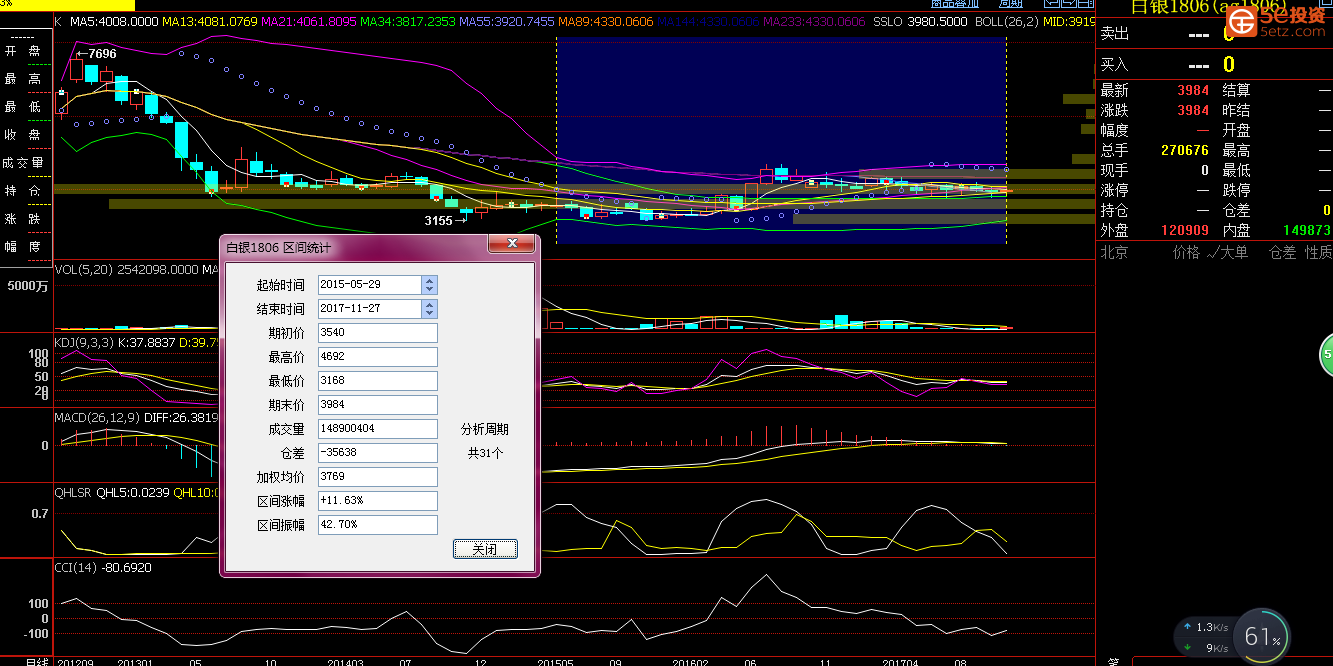Click the 区间涨幅 field showing +11.63%
This screenshot has width=1333, height=666.
click(378, 501)
